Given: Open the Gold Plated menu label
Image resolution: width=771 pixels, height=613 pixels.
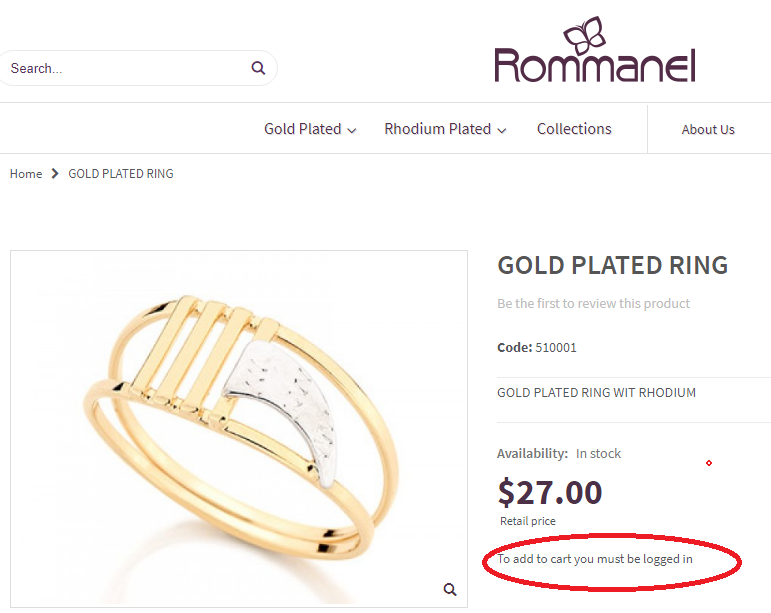Looking at the screenshot, I should [x=302, y=129].
